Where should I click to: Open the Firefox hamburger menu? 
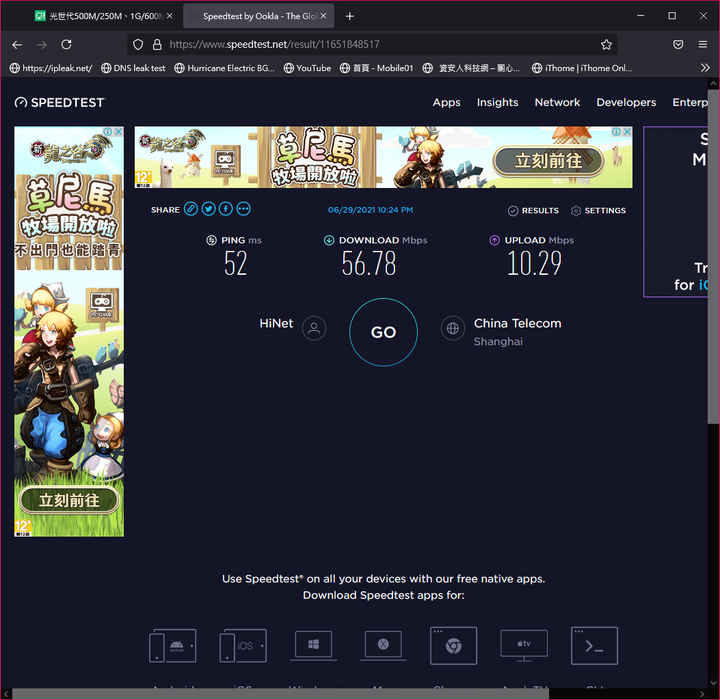[703, 45]
